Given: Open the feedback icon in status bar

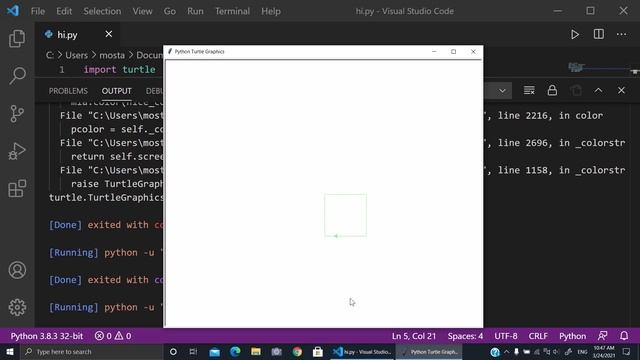Looking at the screenshot, I should tap(602, 336).
